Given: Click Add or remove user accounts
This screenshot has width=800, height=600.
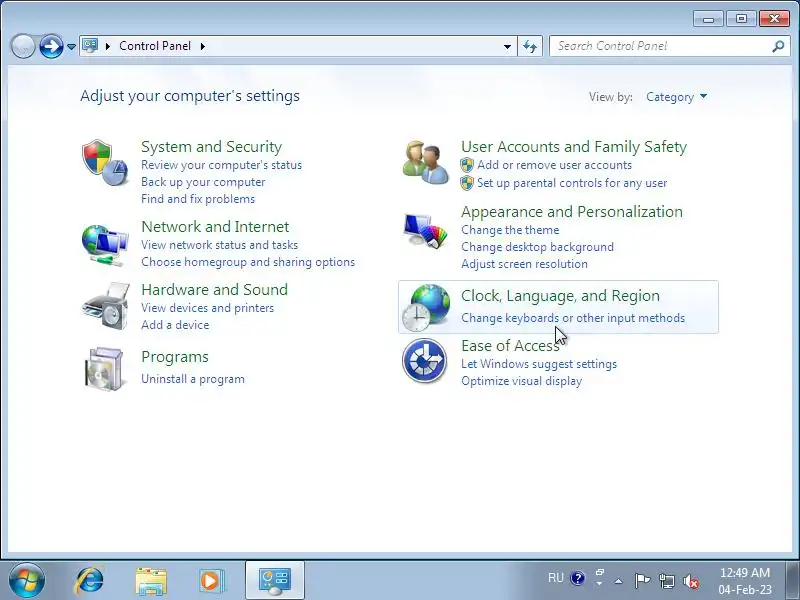Looking at the screenshot, I should click(x=554, y=165).
